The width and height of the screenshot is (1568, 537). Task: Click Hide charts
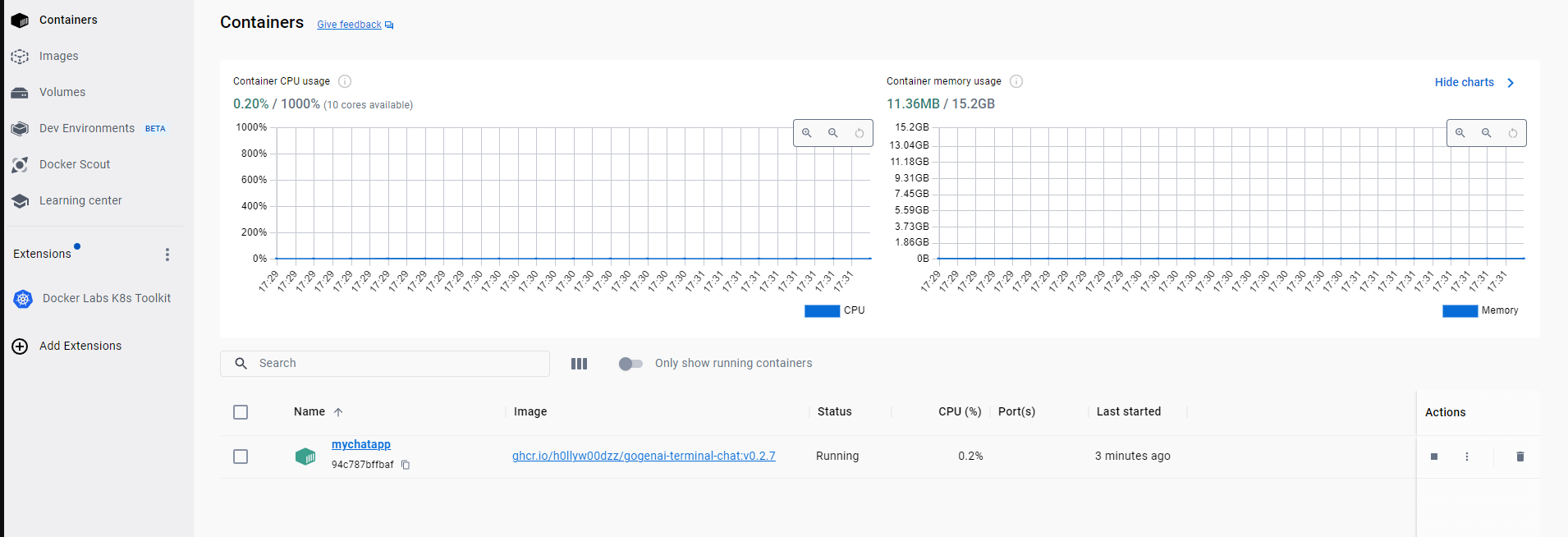(1465, 82)
